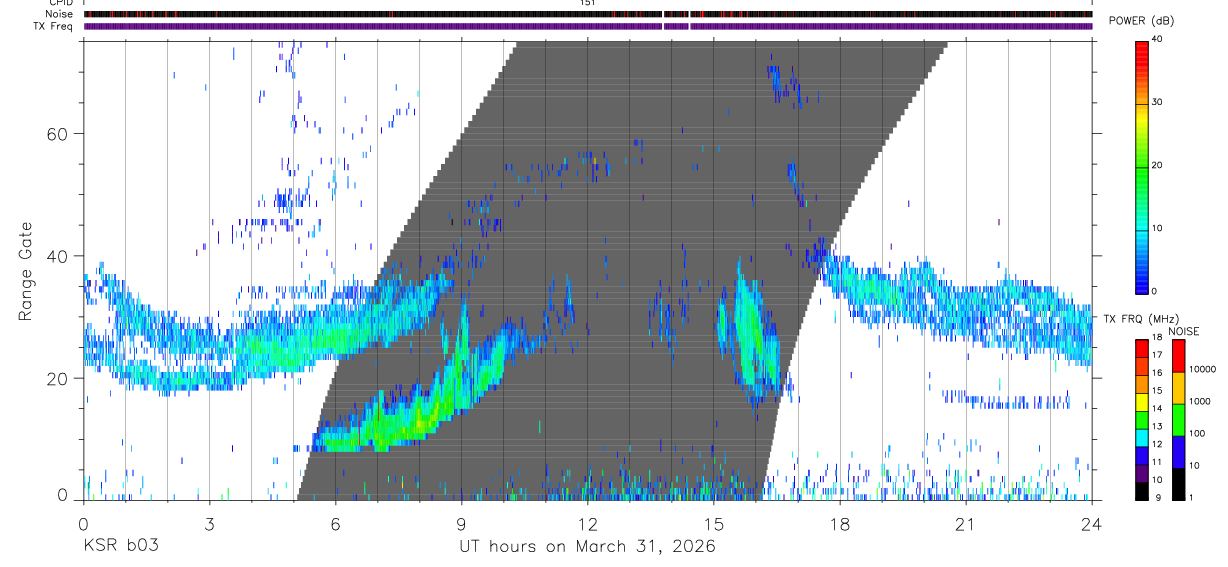This screenshot has height=567, width=1228.
Task: Click the purple TX Freq strip above the plot
Action: coord(587,26)
